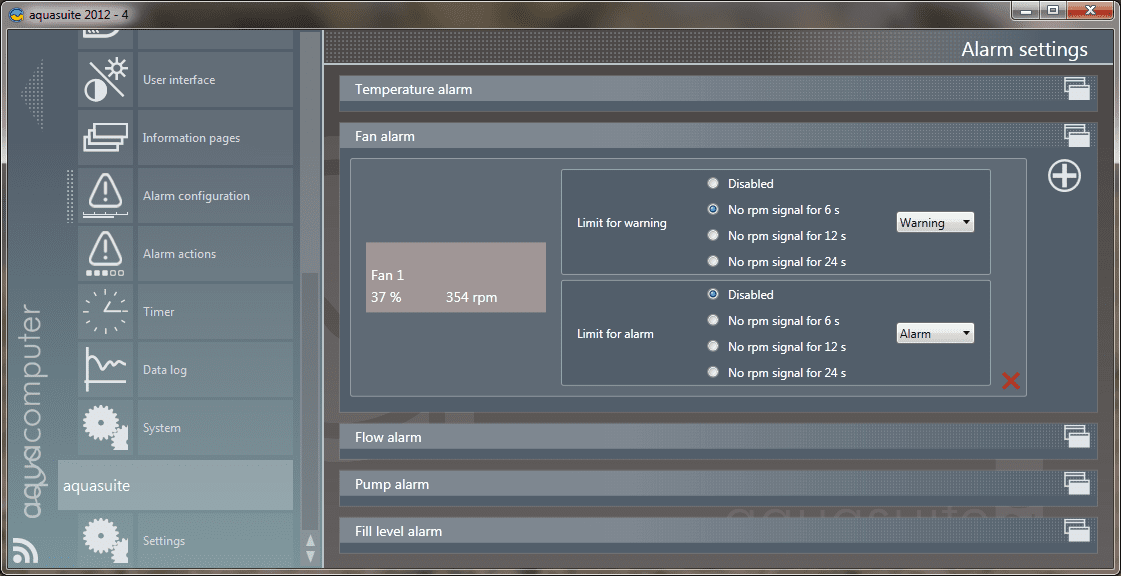
Task: Open Alarm actions menu entry
Action: tap(215, 253)
